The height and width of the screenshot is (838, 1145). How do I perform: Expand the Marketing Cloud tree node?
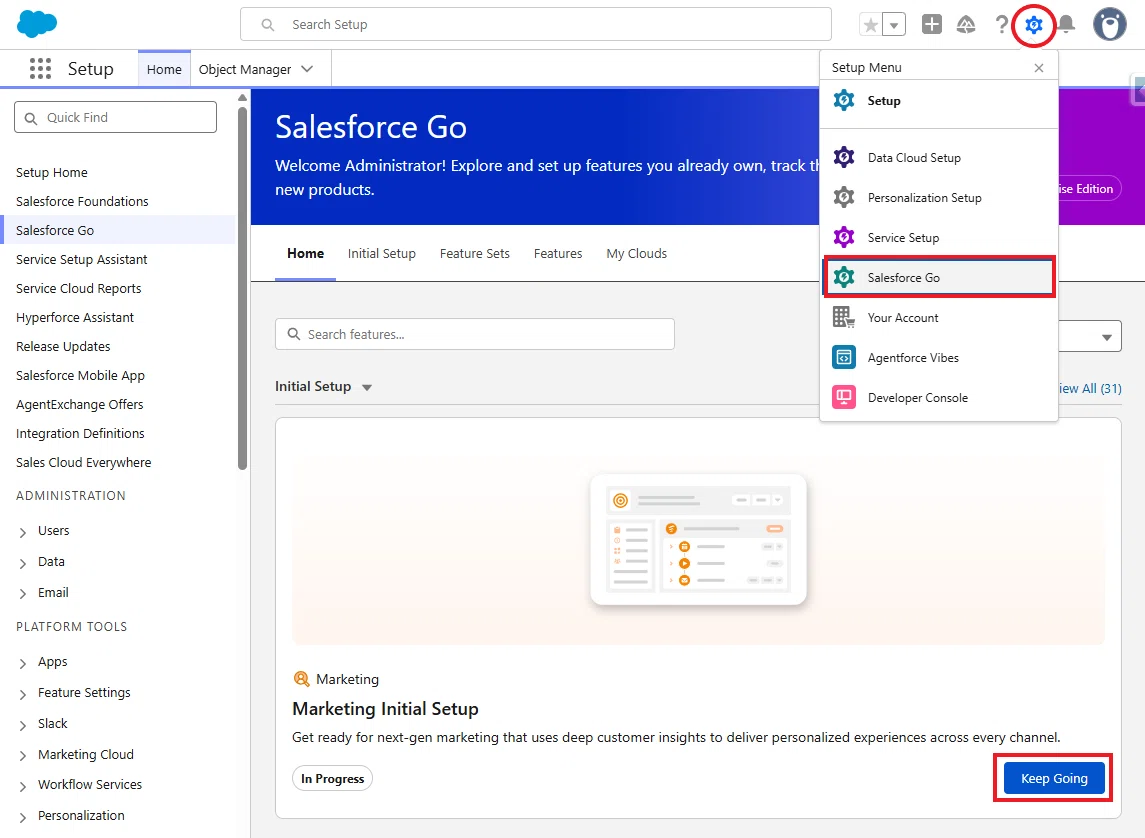pyautogui.click(x=23, y=756)
